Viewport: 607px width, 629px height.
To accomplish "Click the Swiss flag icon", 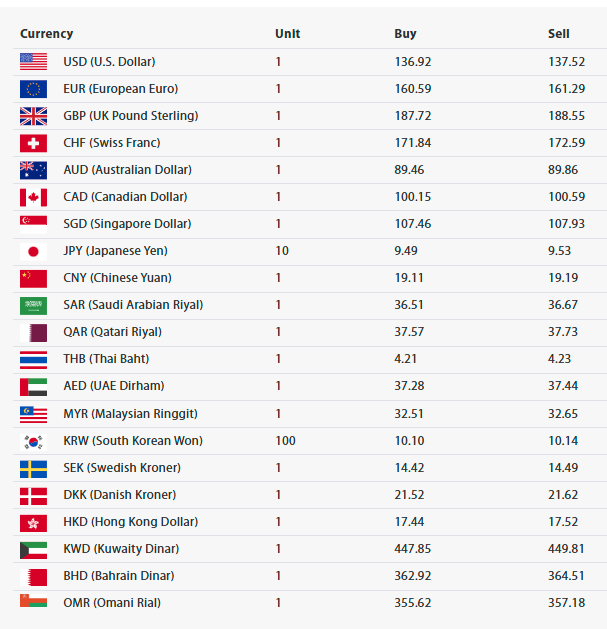I will 33,143.
